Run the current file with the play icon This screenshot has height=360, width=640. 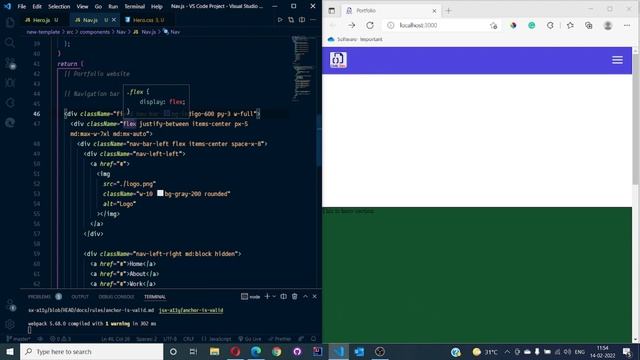click(x=280, y=20)
